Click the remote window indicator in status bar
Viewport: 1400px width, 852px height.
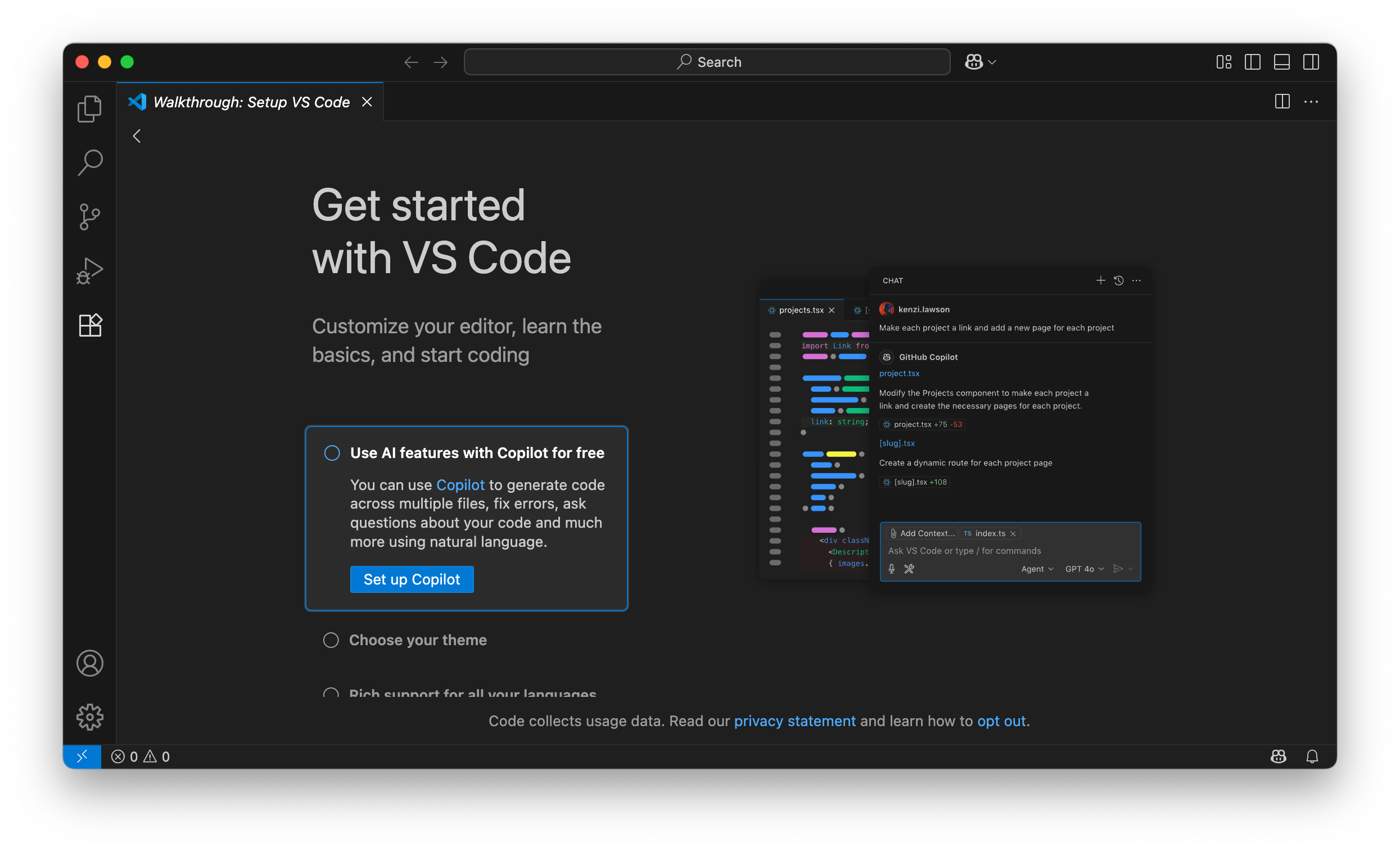(82, 756)
